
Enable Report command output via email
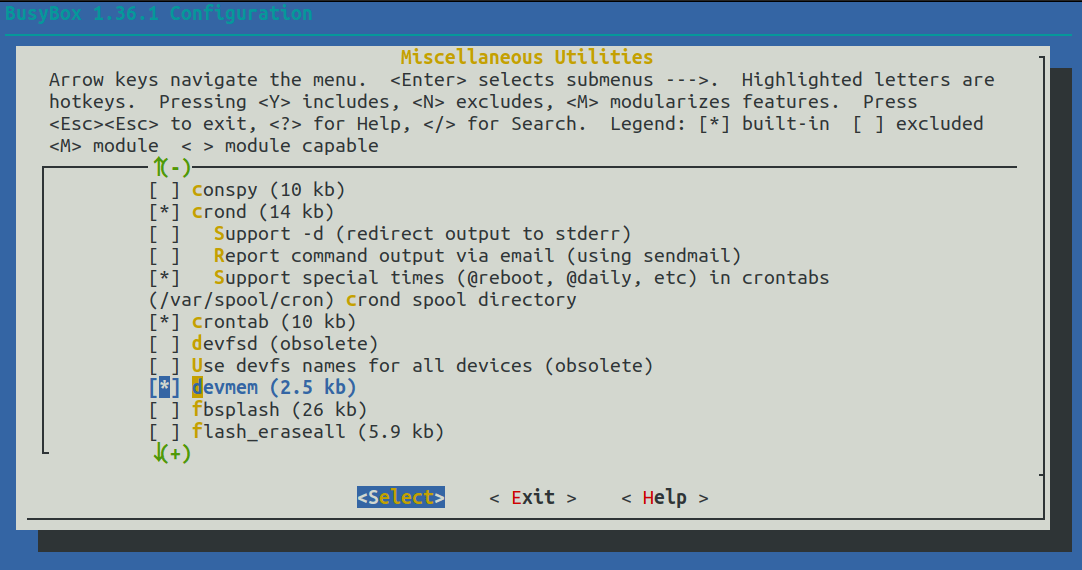point(165,256)
